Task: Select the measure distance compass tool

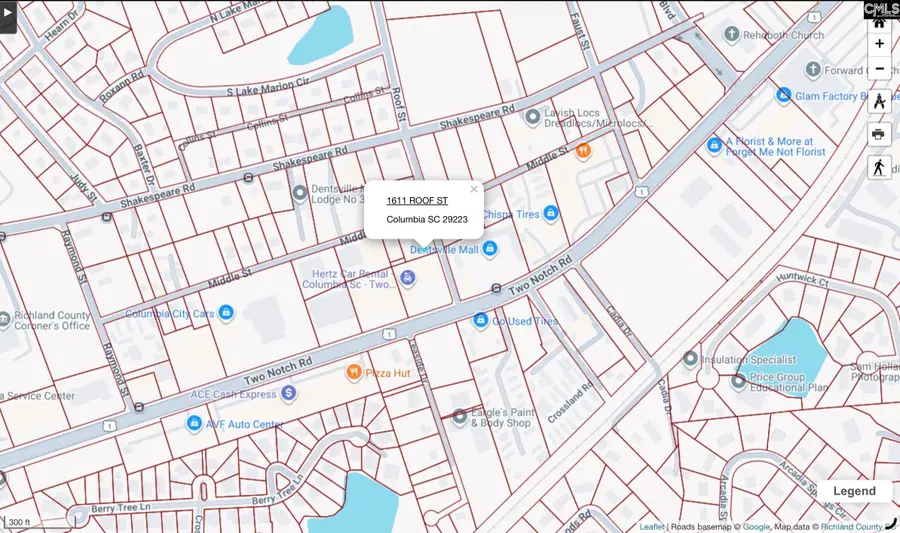Action: coord(879,102)
